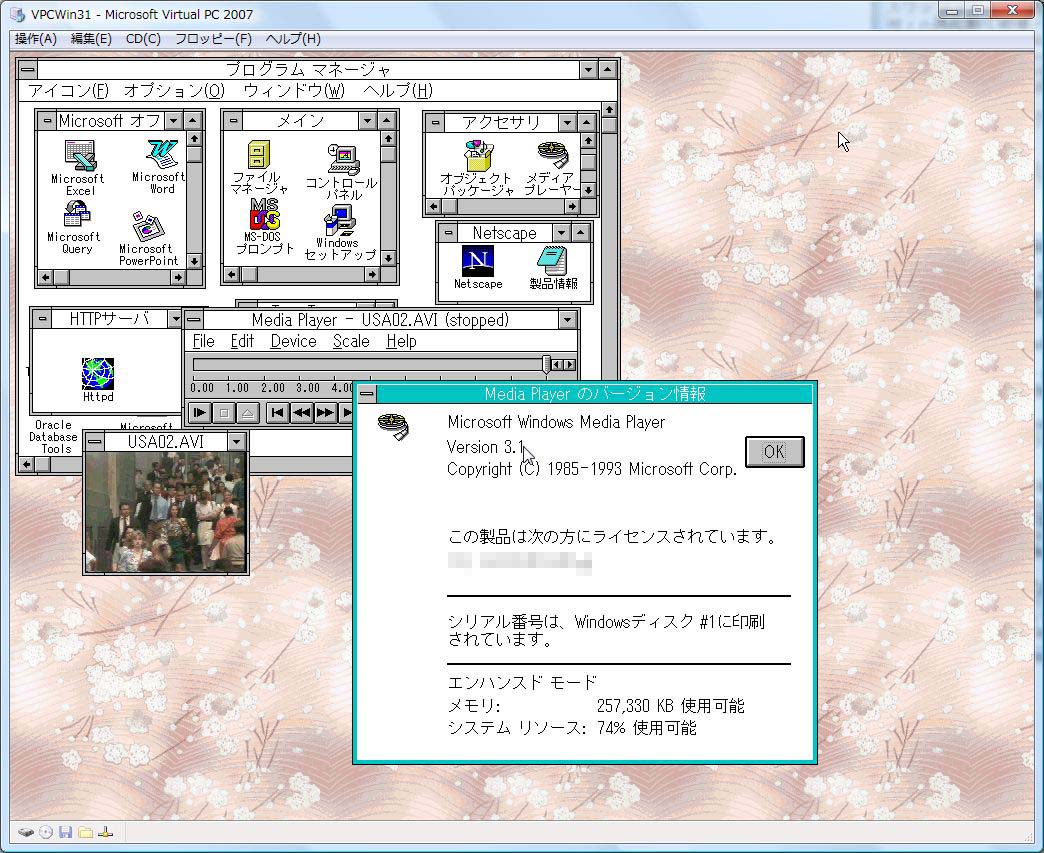The image size is (1044, 853).
Task: Open control menu of プログラム マネージャ window
Action: coord(27,69)
